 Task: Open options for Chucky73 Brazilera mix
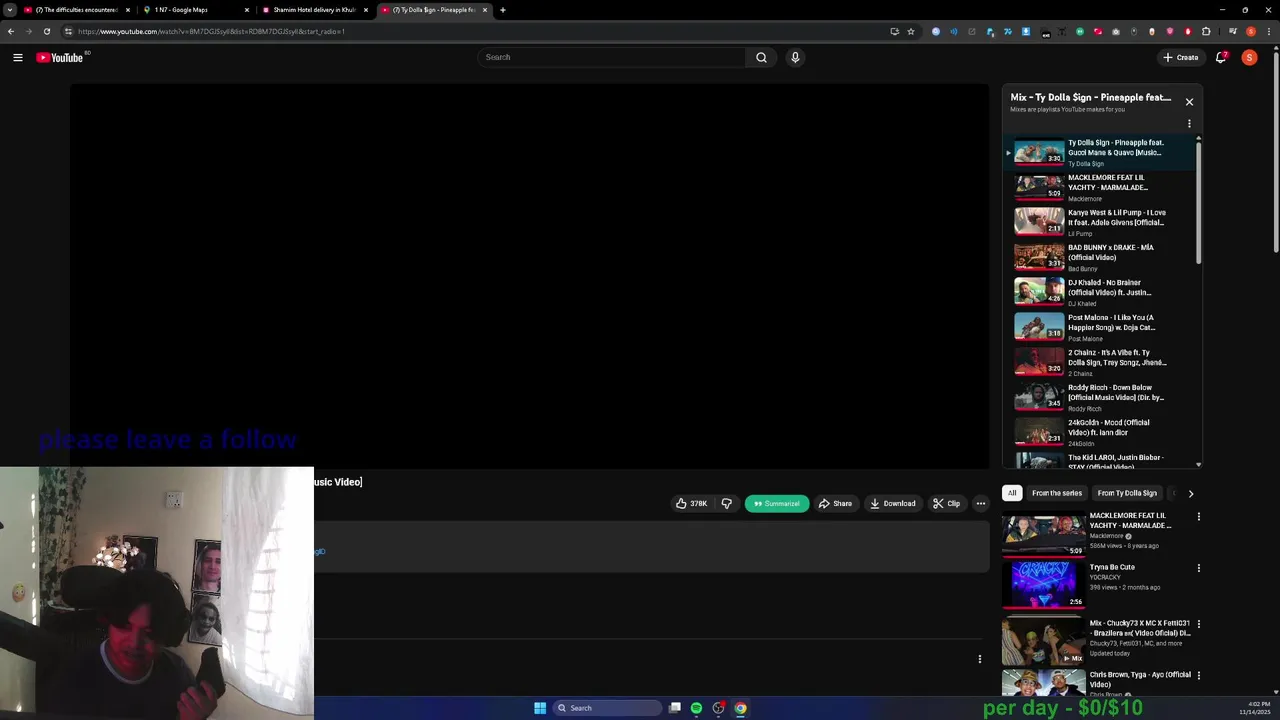[x=1198, y=624]
